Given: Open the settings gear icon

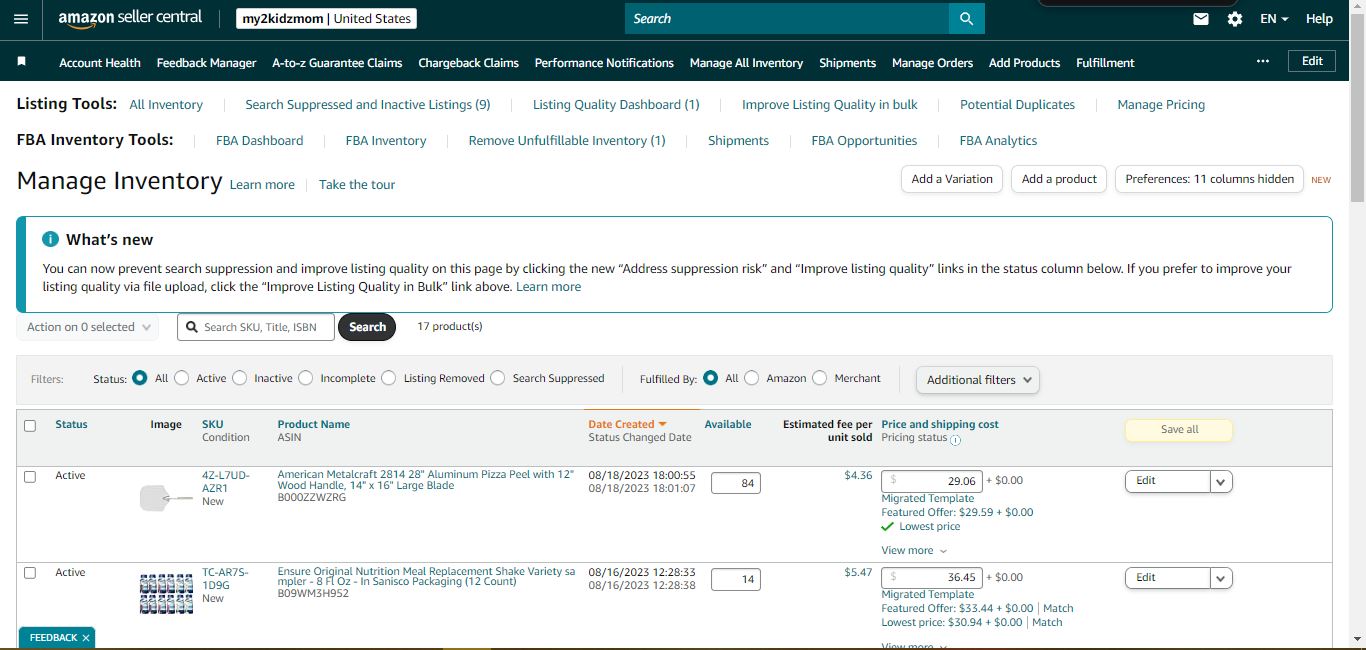Looking at the screenshot, I should 1235,19.
